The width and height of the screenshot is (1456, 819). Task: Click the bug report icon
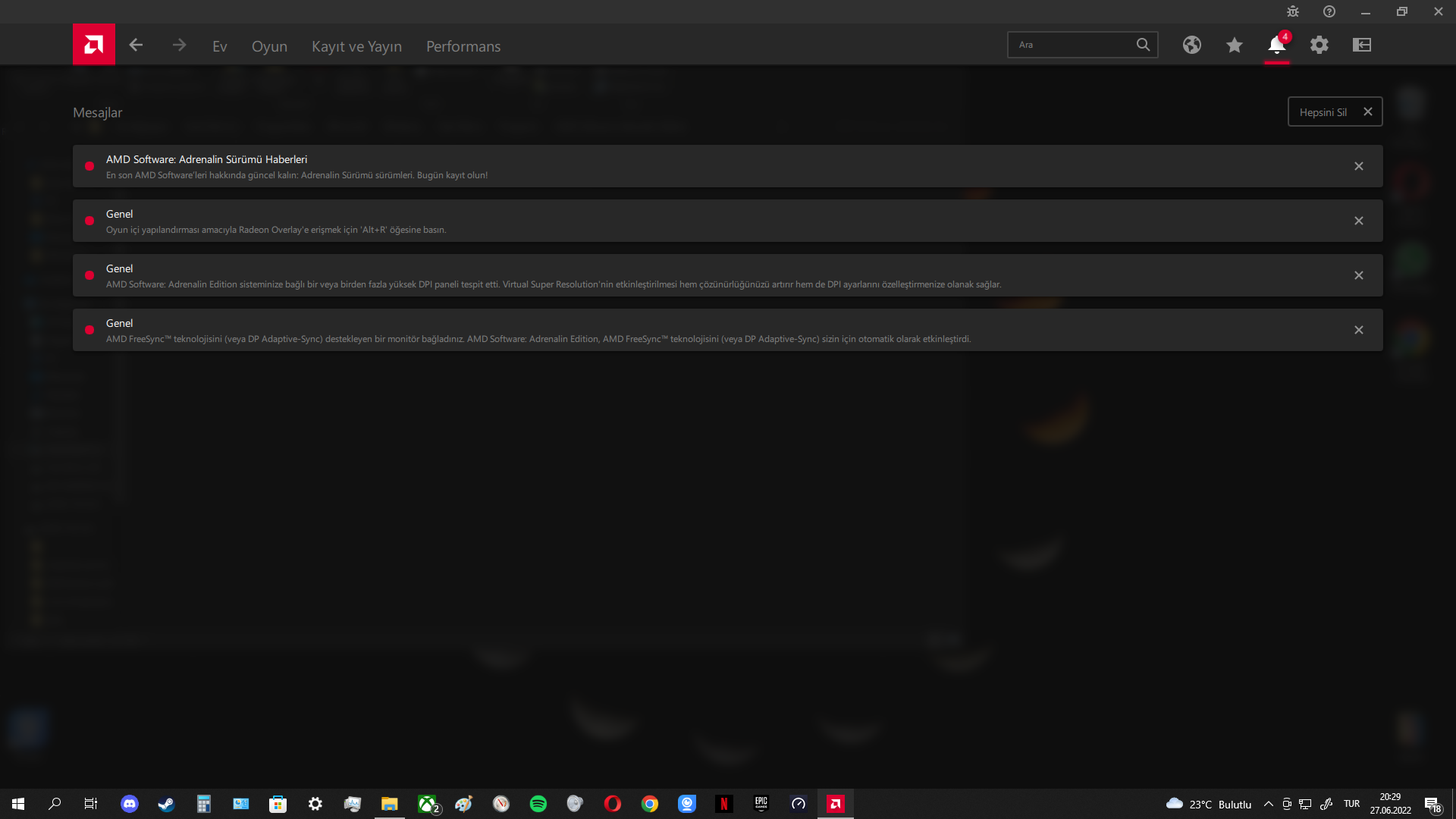click(x=1292, y=11)
